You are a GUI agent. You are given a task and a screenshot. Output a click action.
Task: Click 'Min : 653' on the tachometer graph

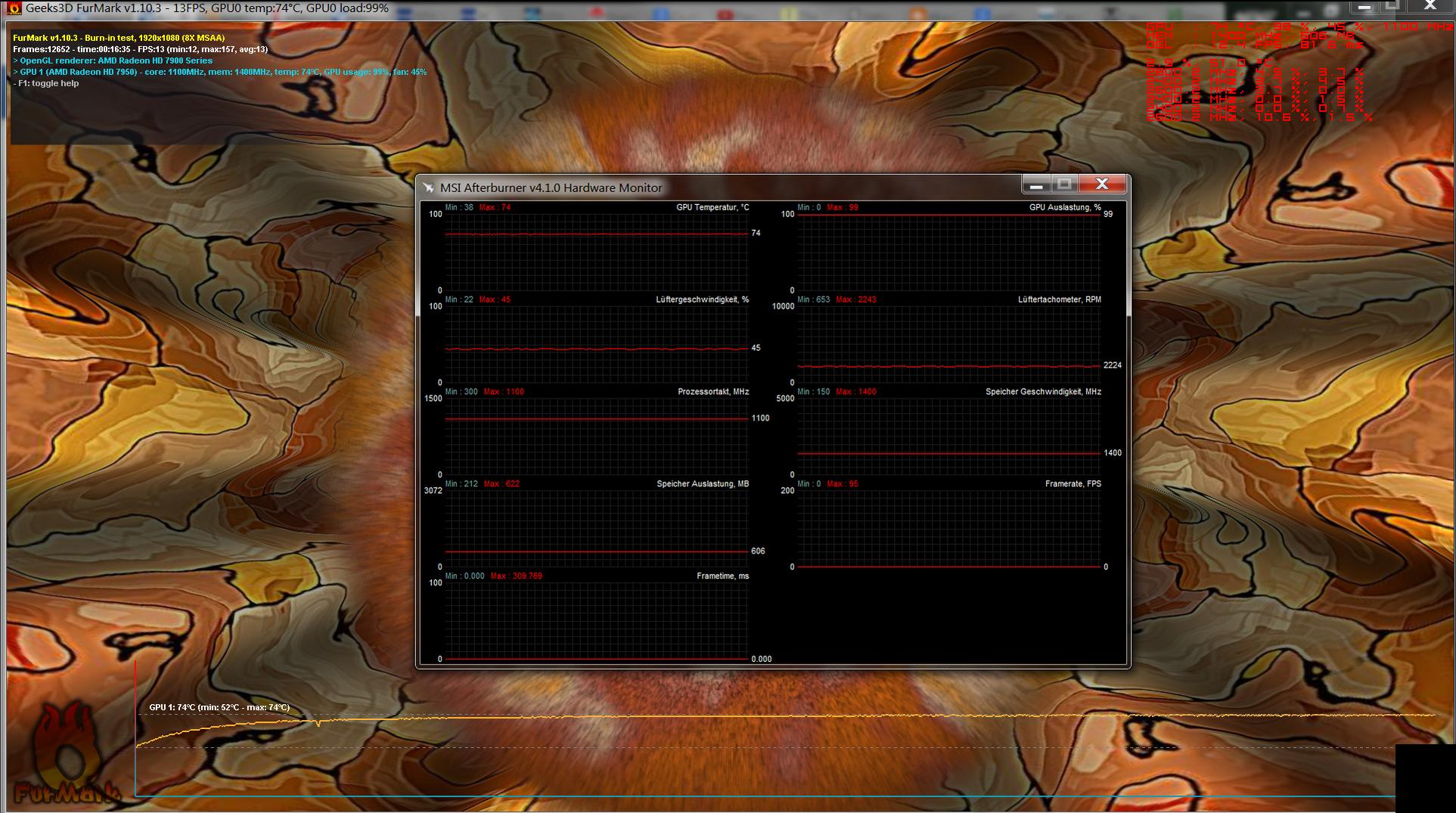click(x=813, y=299)
